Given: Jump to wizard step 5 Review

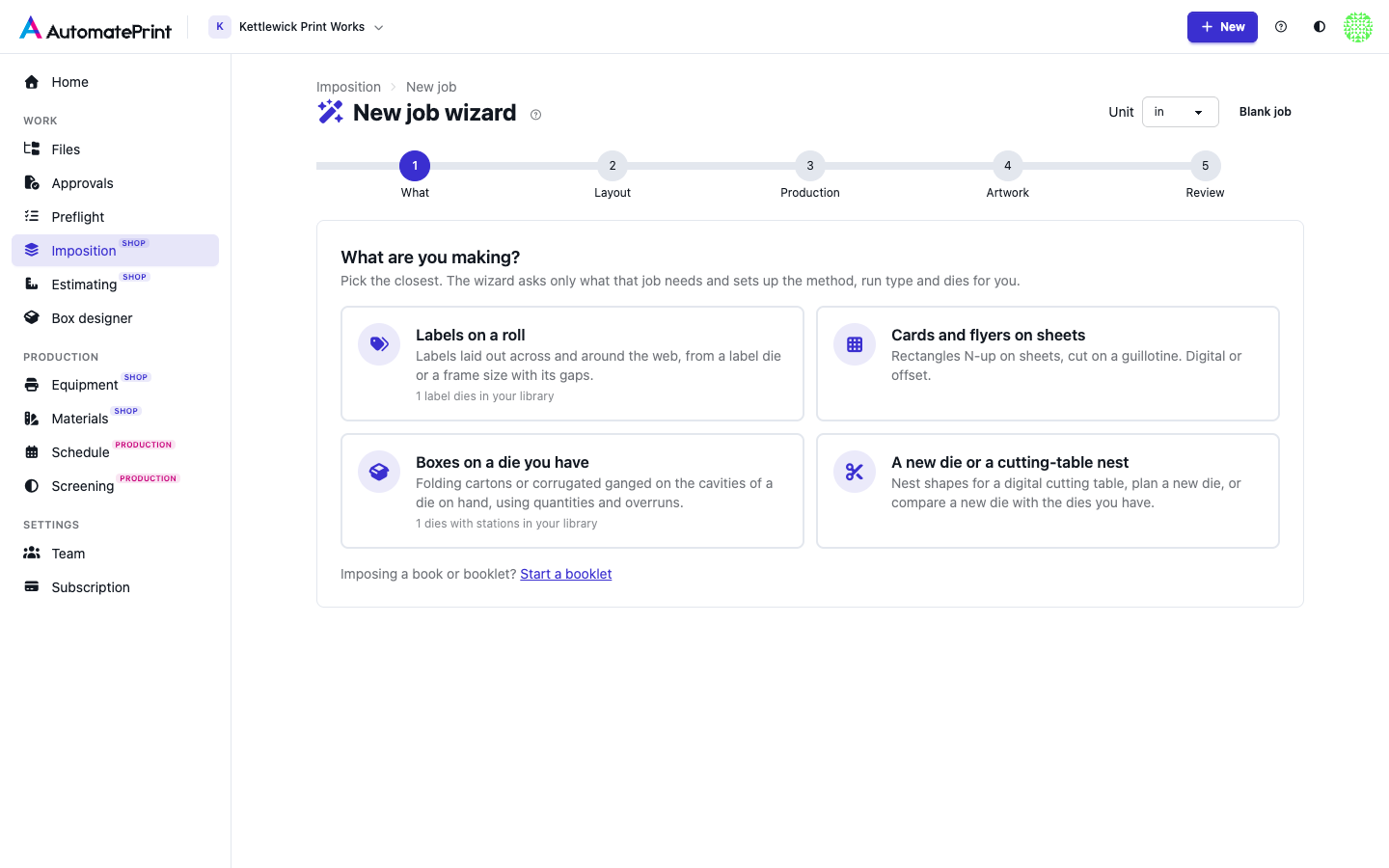Looking at the screenshot, I should pos(1205,175).
